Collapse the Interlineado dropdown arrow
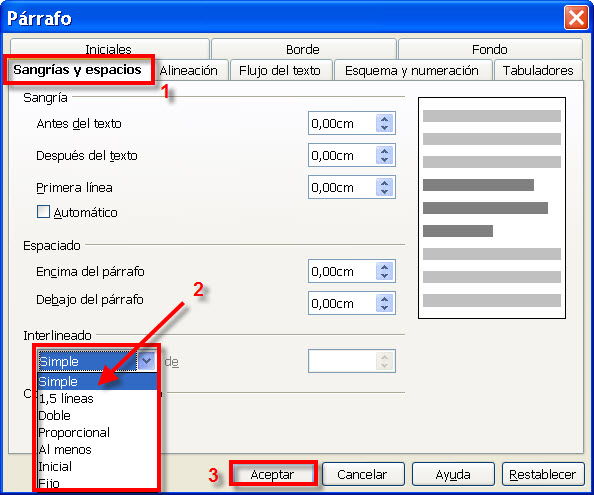594x495 pixels. [x=147, y=361]
